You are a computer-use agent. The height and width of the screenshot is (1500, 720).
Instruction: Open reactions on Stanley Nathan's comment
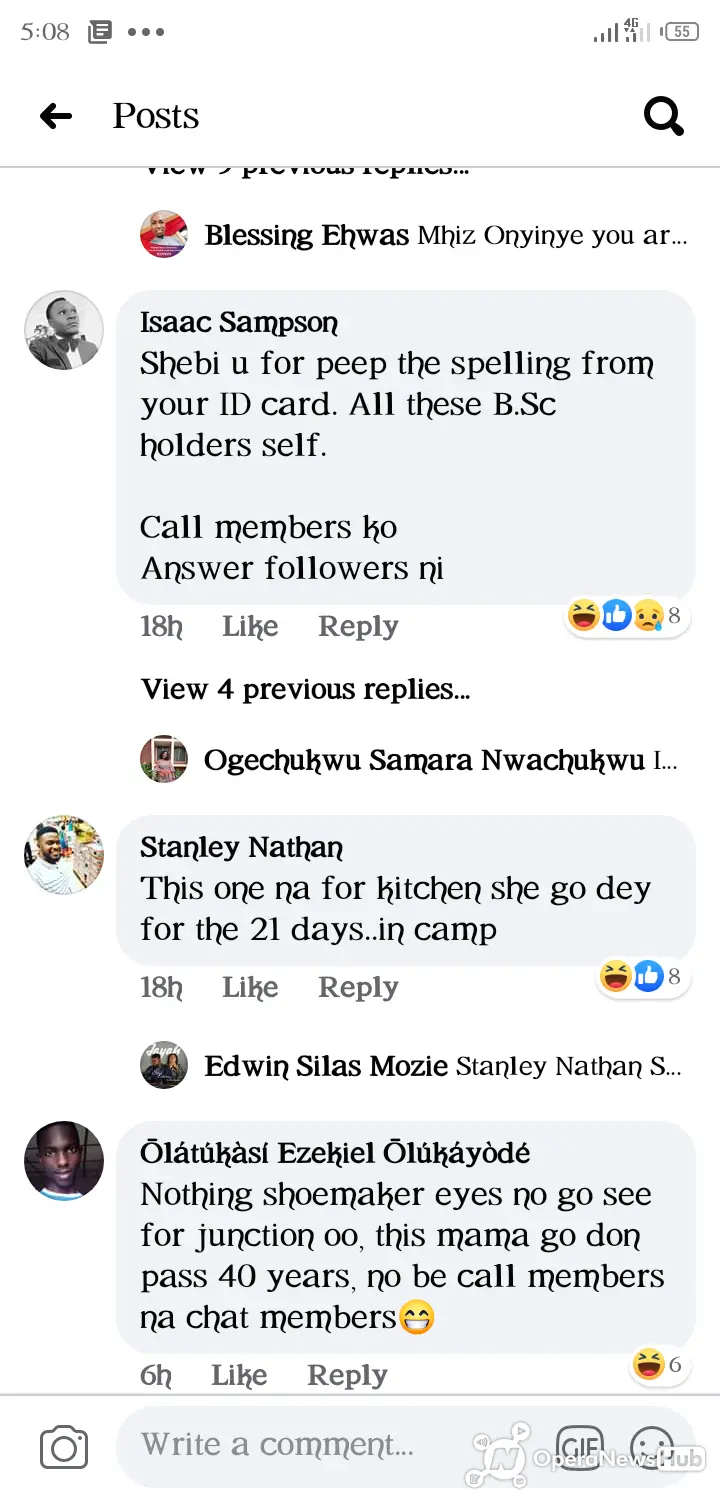(x=644, y=976)
